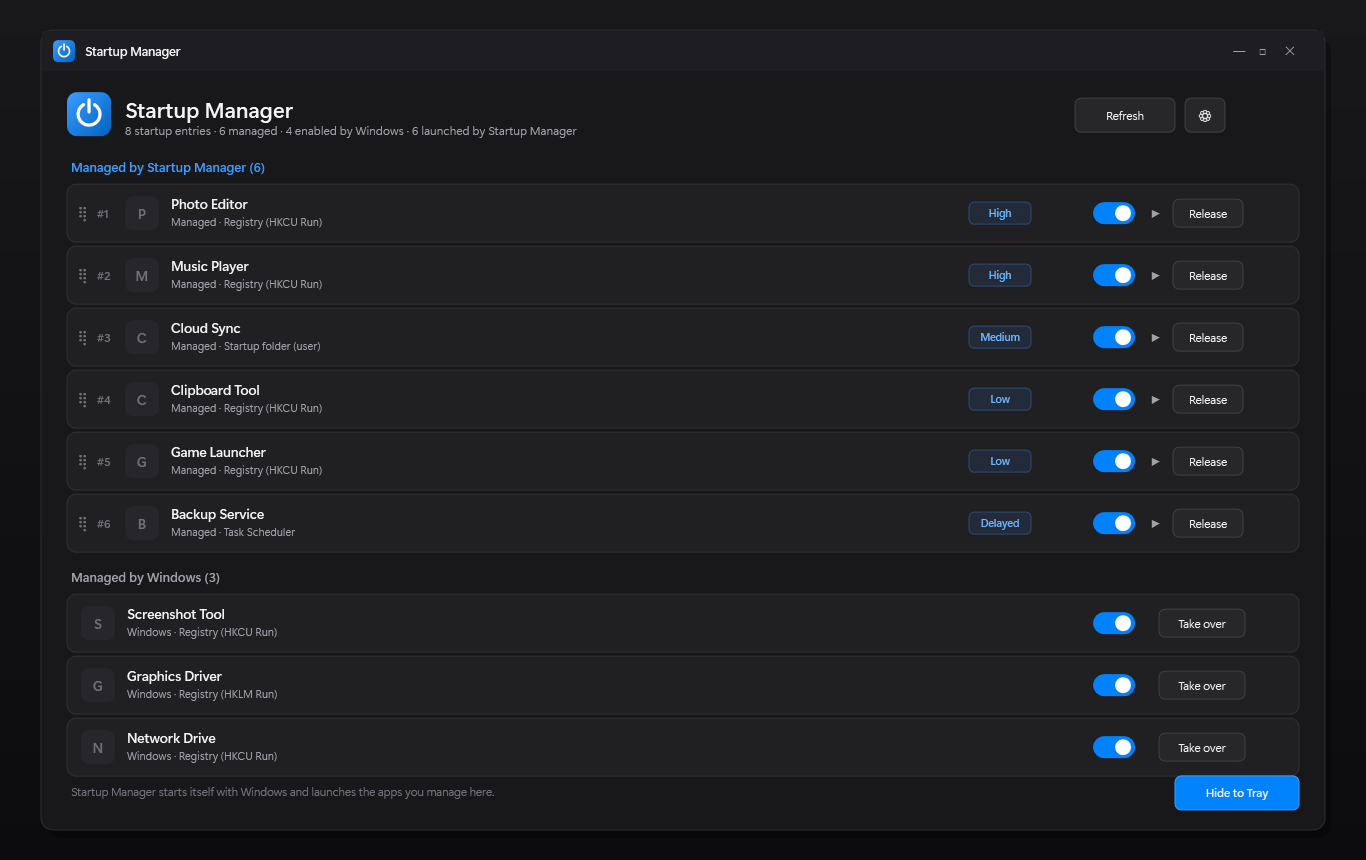
Task: Open Cloud Sync's Medium priority selector
Action: pos(1000,338)
